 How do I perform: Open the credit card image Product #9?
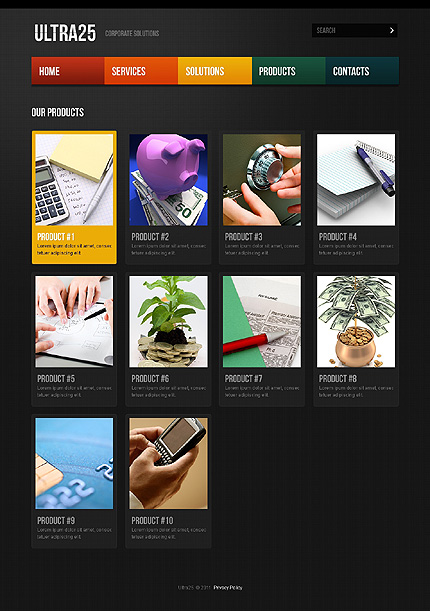coord(74,463)
